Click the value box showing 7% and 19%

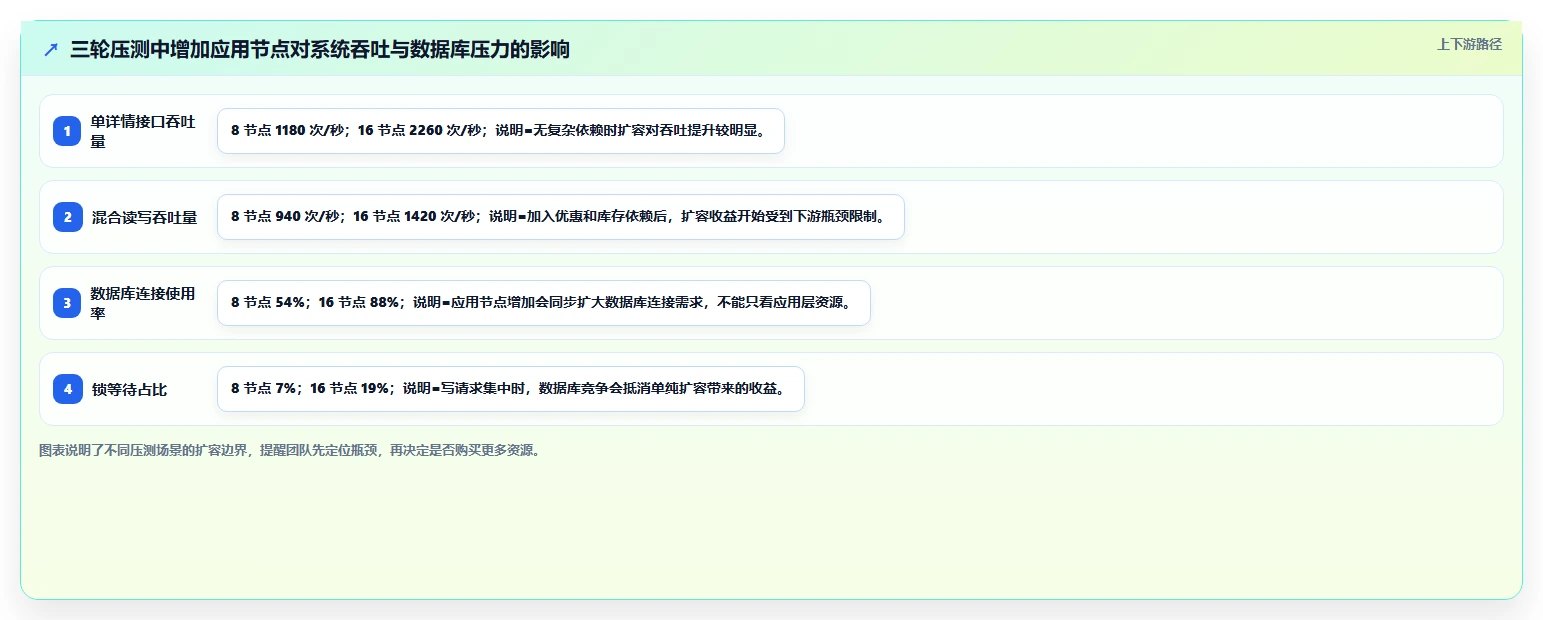click(x=511, y=389)
